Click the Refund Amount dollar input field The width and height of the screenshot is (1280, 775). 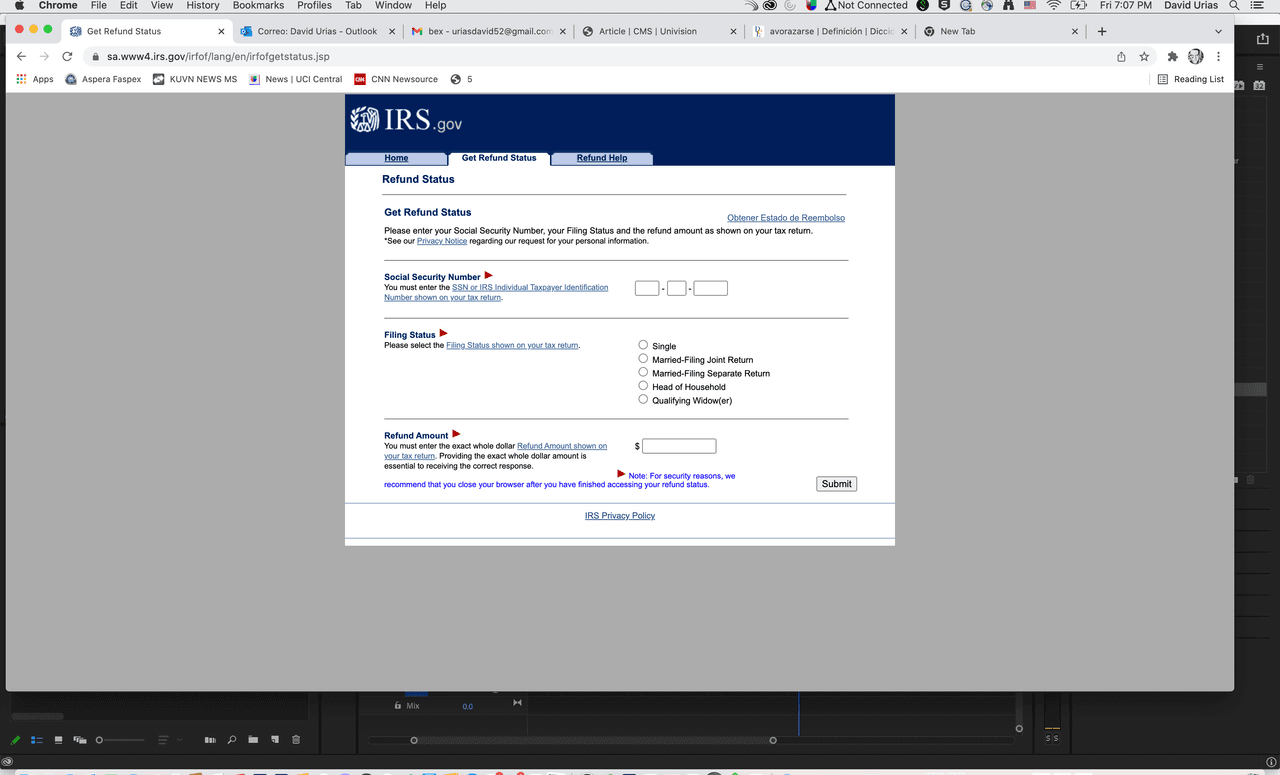tap(679, 446)
